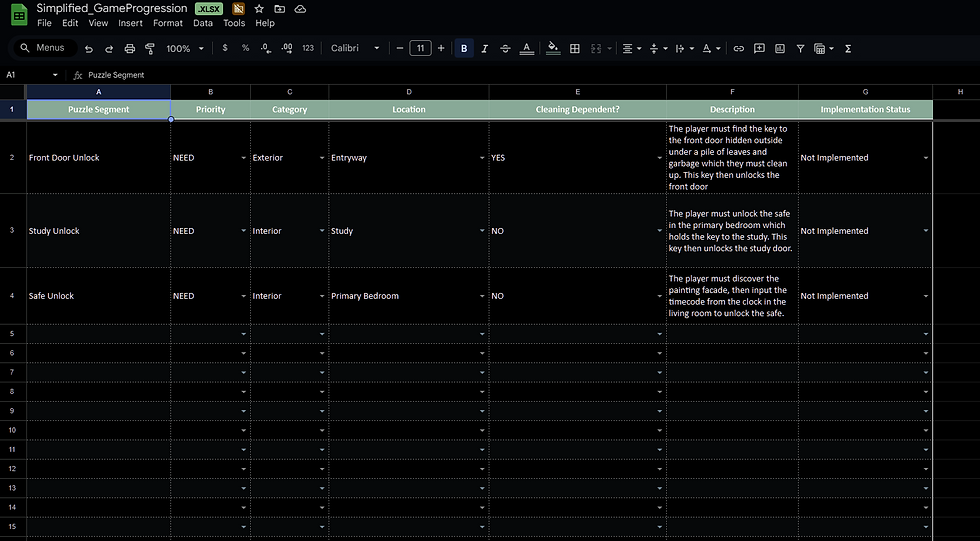
Task: Open the Calibri font dropdown
Action: (x=355, y=48)
